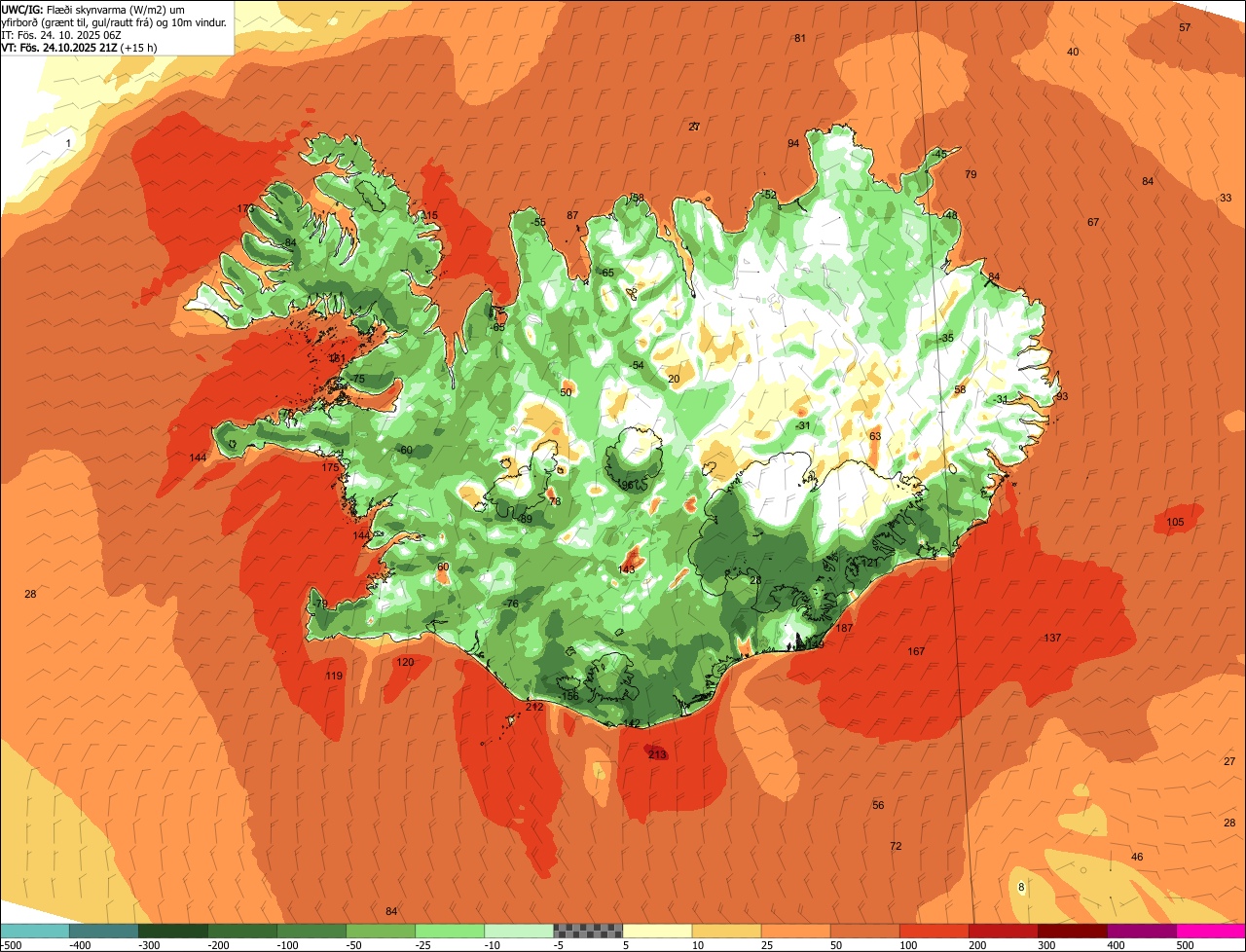Select the value 33 at the right edge
1246x952 pixels.
tap(1226, 198)
